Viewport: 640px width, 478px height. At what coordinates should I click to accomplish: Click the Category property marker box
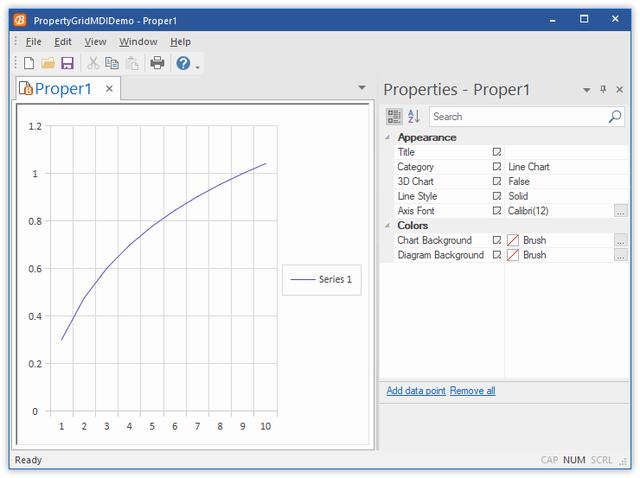tap(496, 167)
